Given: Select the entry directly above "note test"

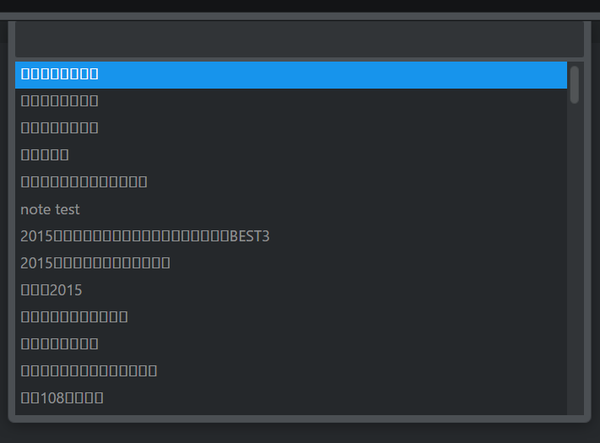Looking at the screenshot, I should pyautogui.click(x=291, y=182).
